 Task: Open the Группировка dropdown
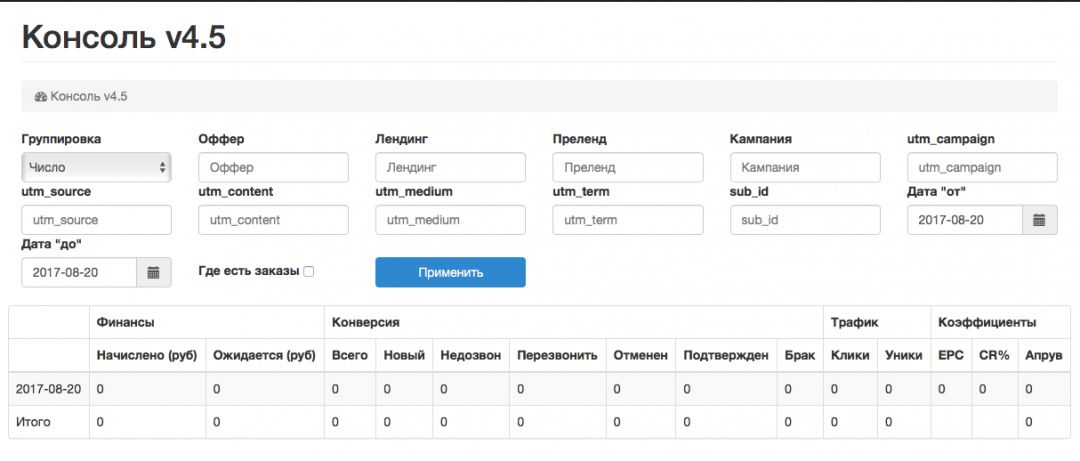[x=96, y=167]
